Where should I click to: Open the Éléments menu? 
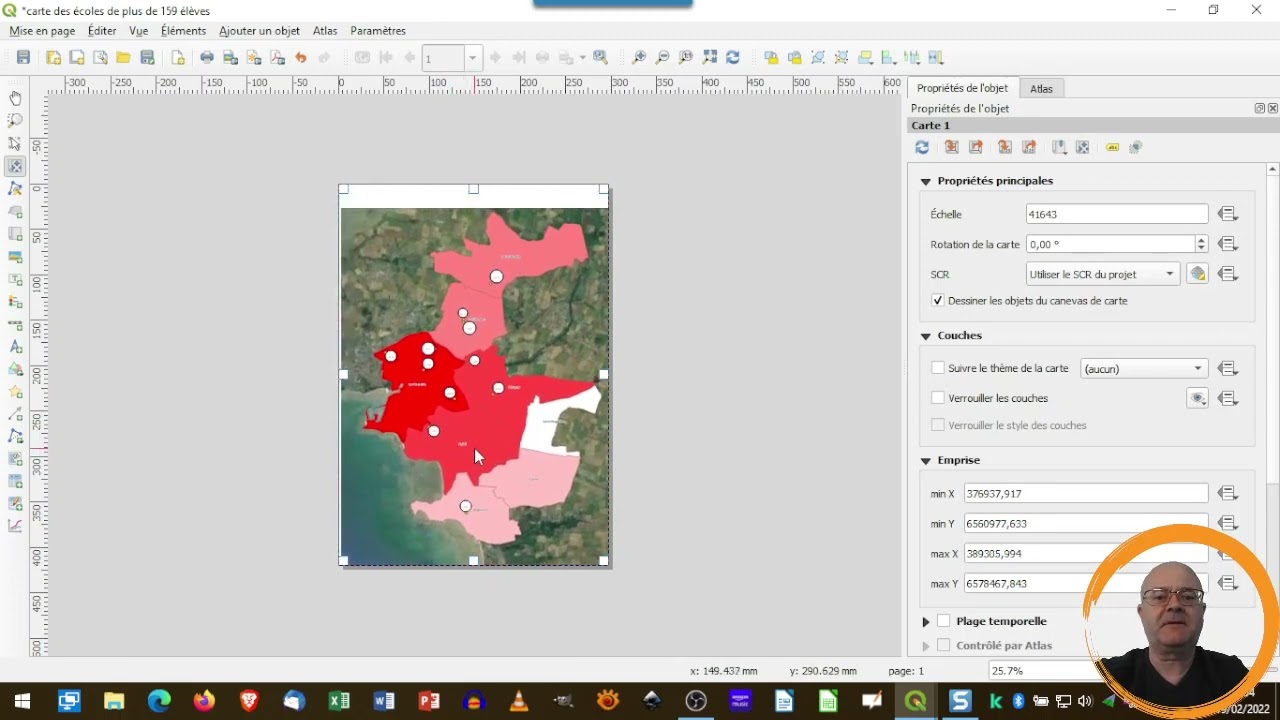click(x=183, y=31)
